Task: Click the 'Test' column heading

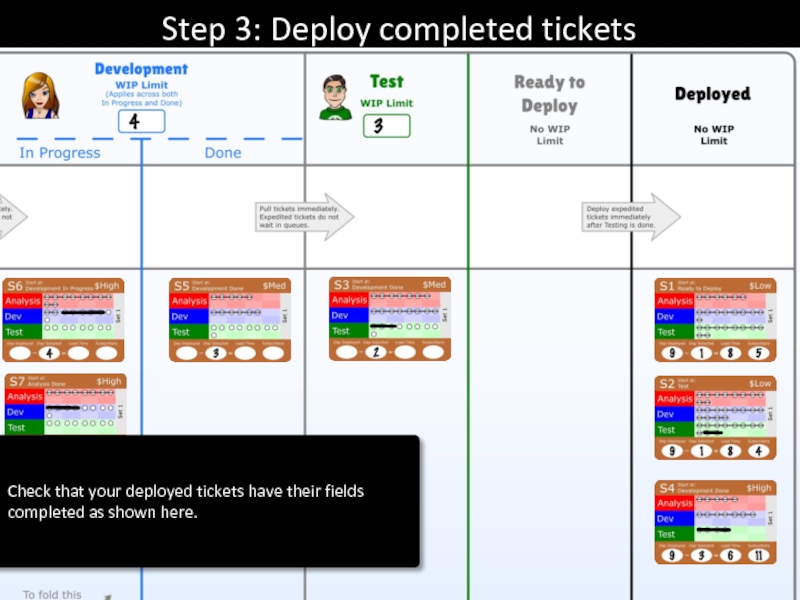Action: (386, 81)
